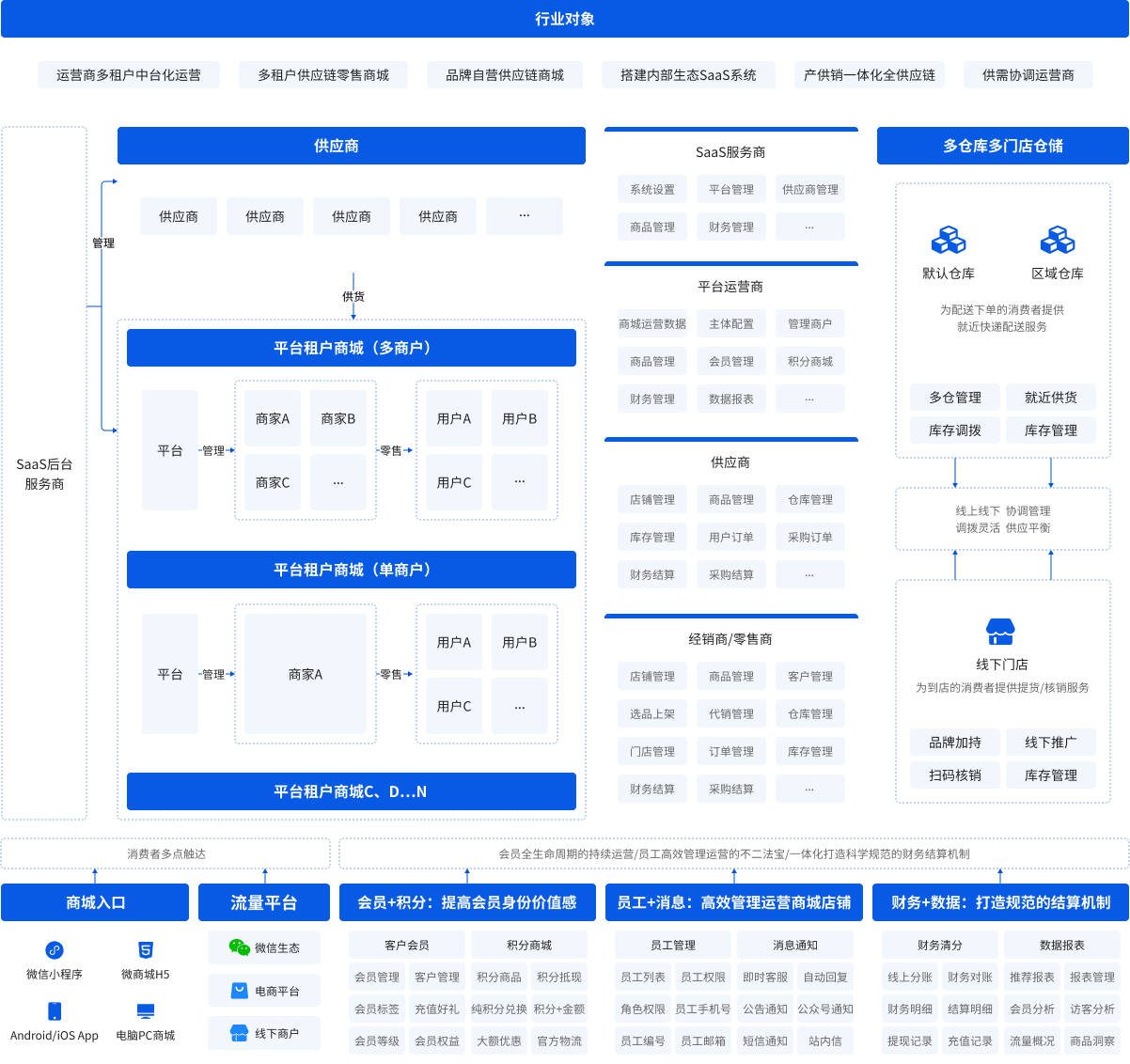The image size is (1130, 1064).
Task: Click the 商家A box in 单商户 section
Action: point(306,674)
